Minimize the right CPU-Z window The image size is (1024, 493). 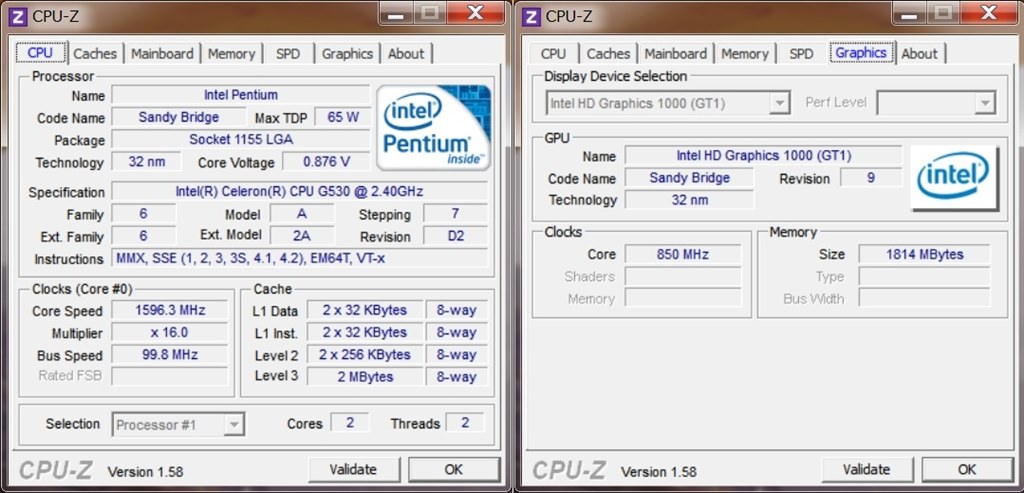tap(909, 12)
